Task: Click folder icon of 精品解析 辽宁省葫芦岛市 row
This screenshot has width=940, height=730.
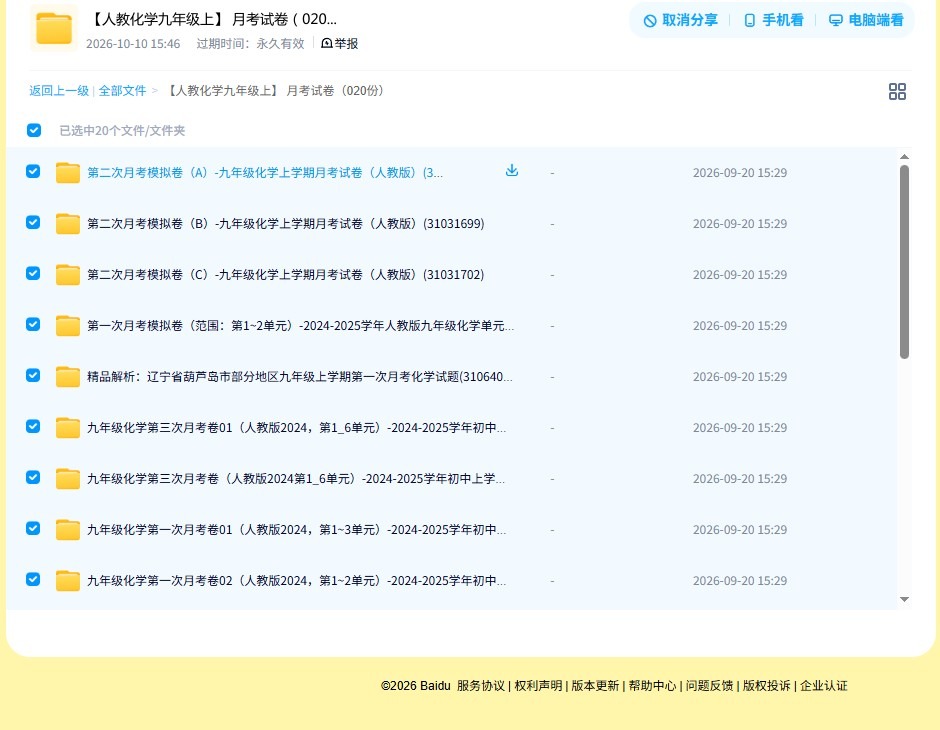Action: click(68, 376)
